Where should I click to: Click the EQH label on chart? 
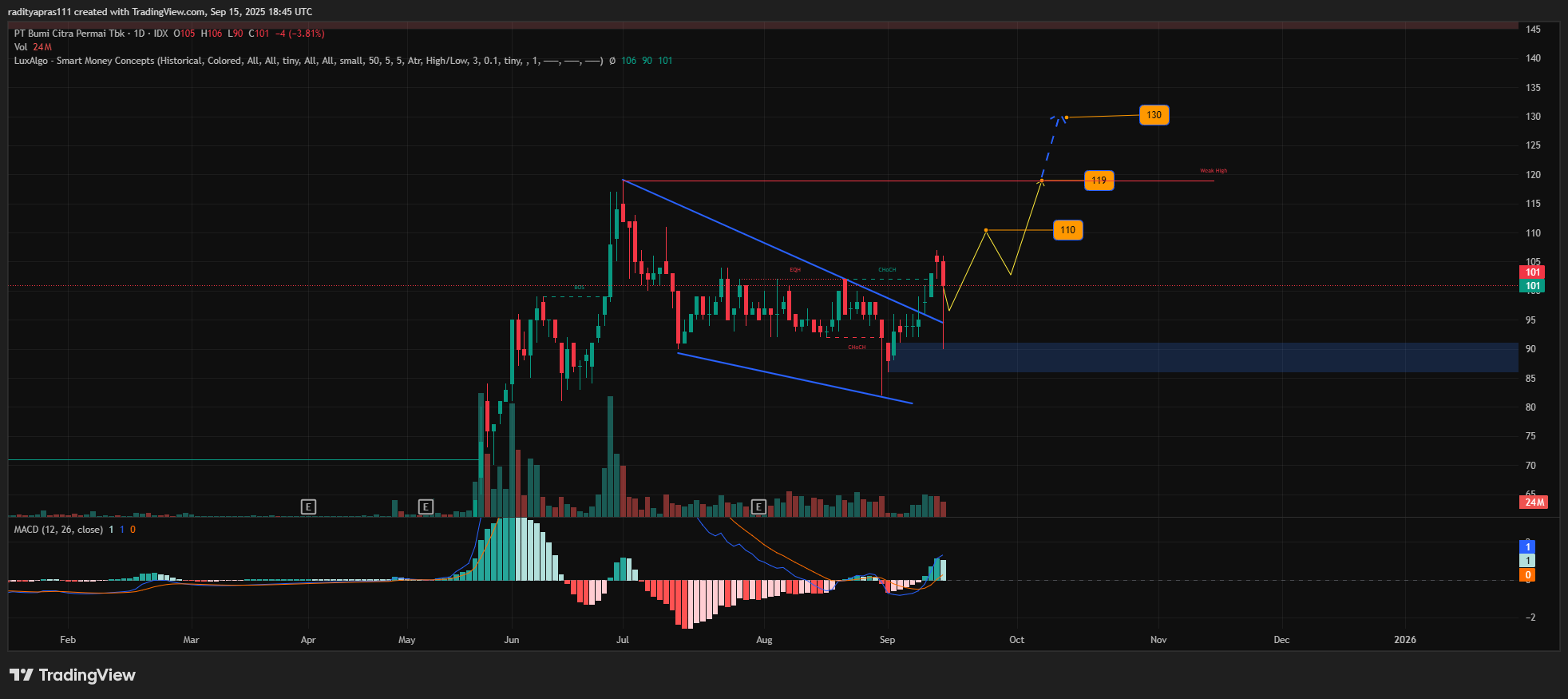795,270
